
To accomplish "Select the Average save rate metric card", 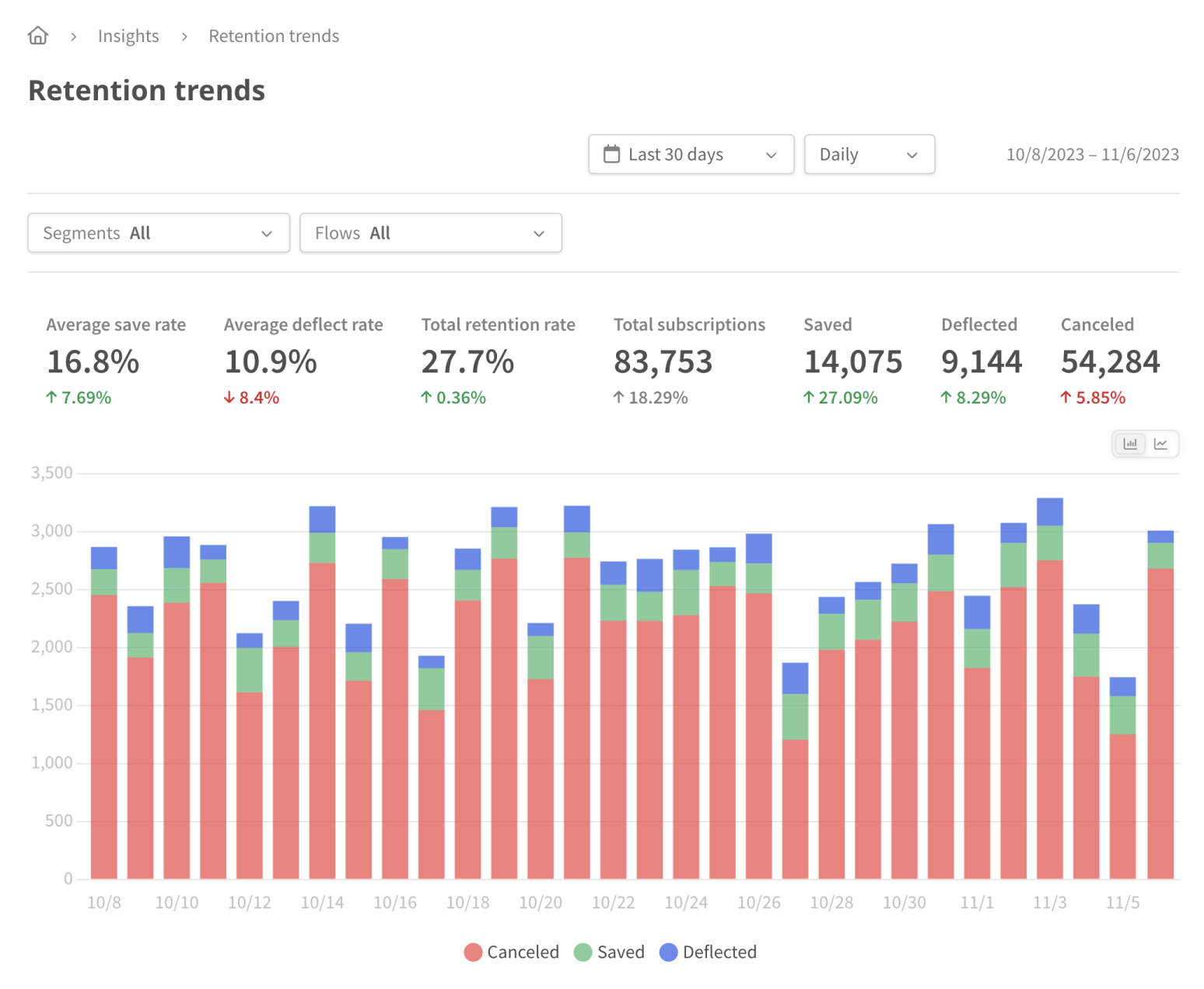I will pyautogui.click(x=115, y=359).
